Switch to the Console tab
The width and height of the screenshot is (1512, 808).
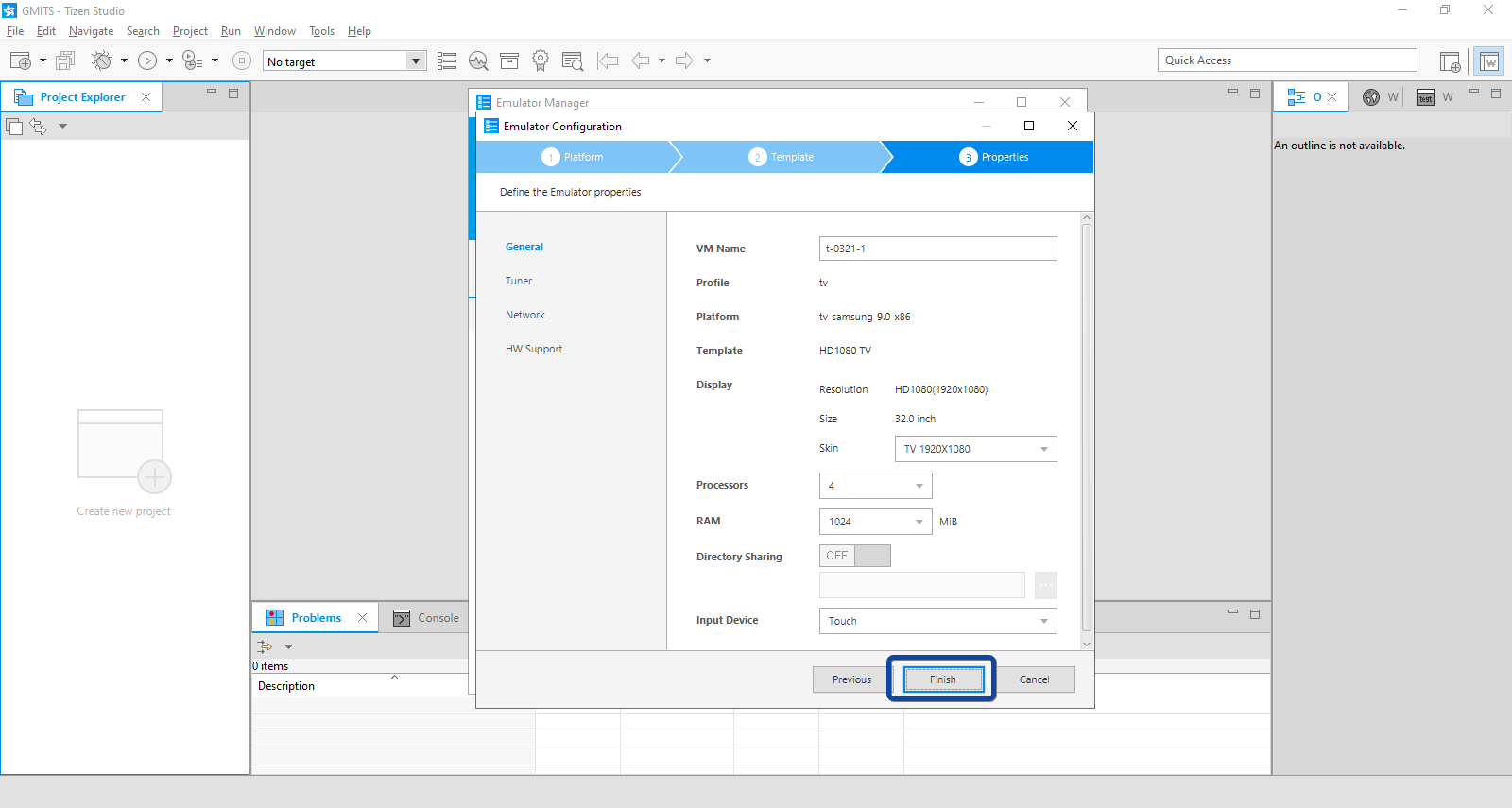[x=426, y=618]
